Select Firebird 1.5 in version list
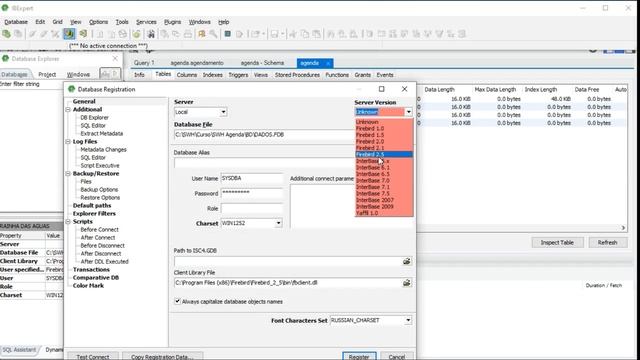640x360 pixels. pyautogui.click(x=384, y=135)
